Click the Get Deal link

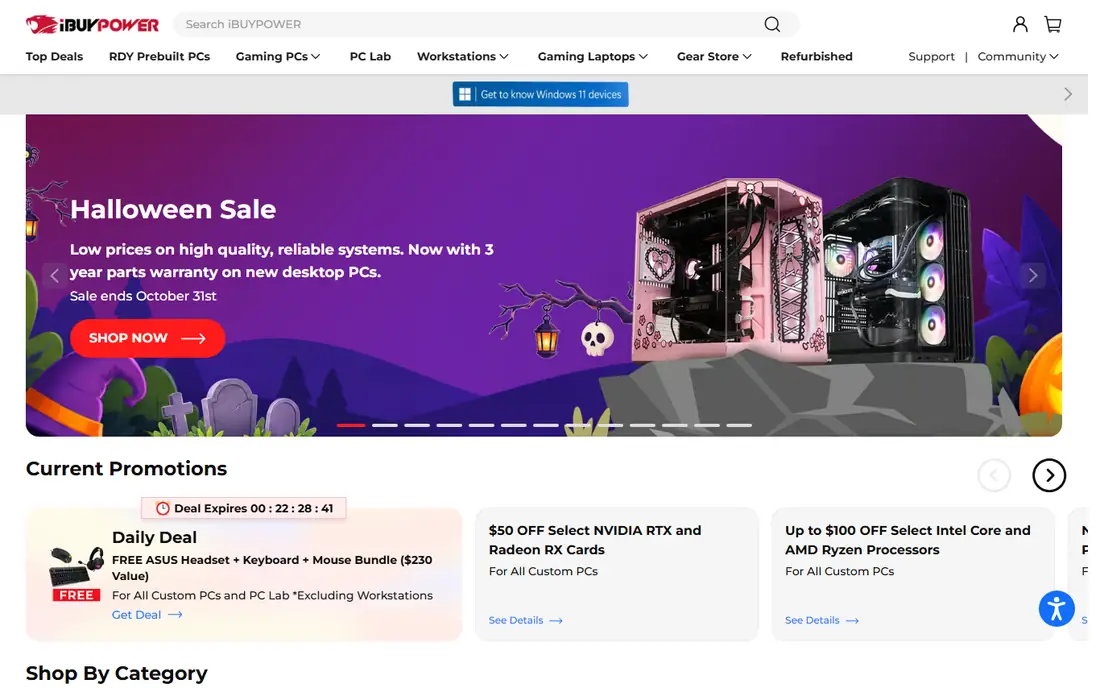[147, 615]
